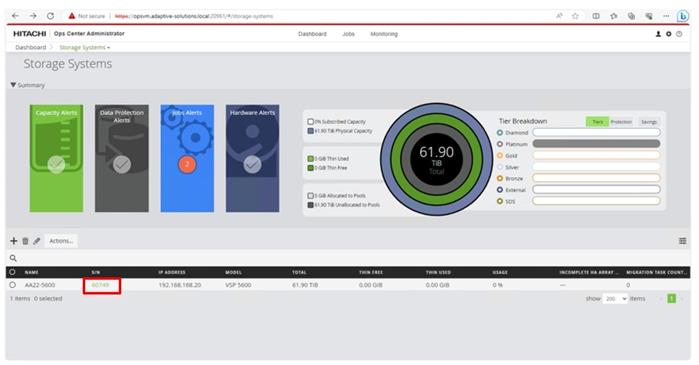
Task: Toggle the select-all circle in table header
Action: point(12,272)
